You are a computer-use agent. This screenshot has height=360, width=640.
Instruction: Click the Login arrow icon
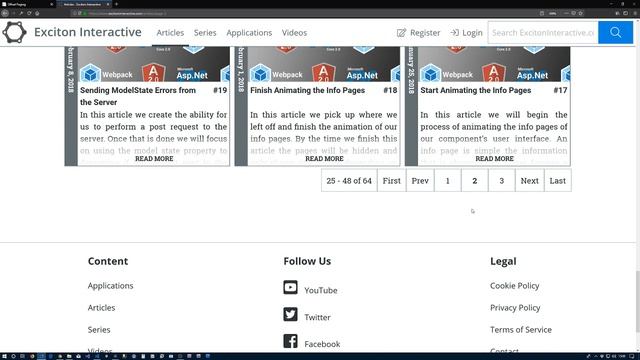tap(454, 33)
